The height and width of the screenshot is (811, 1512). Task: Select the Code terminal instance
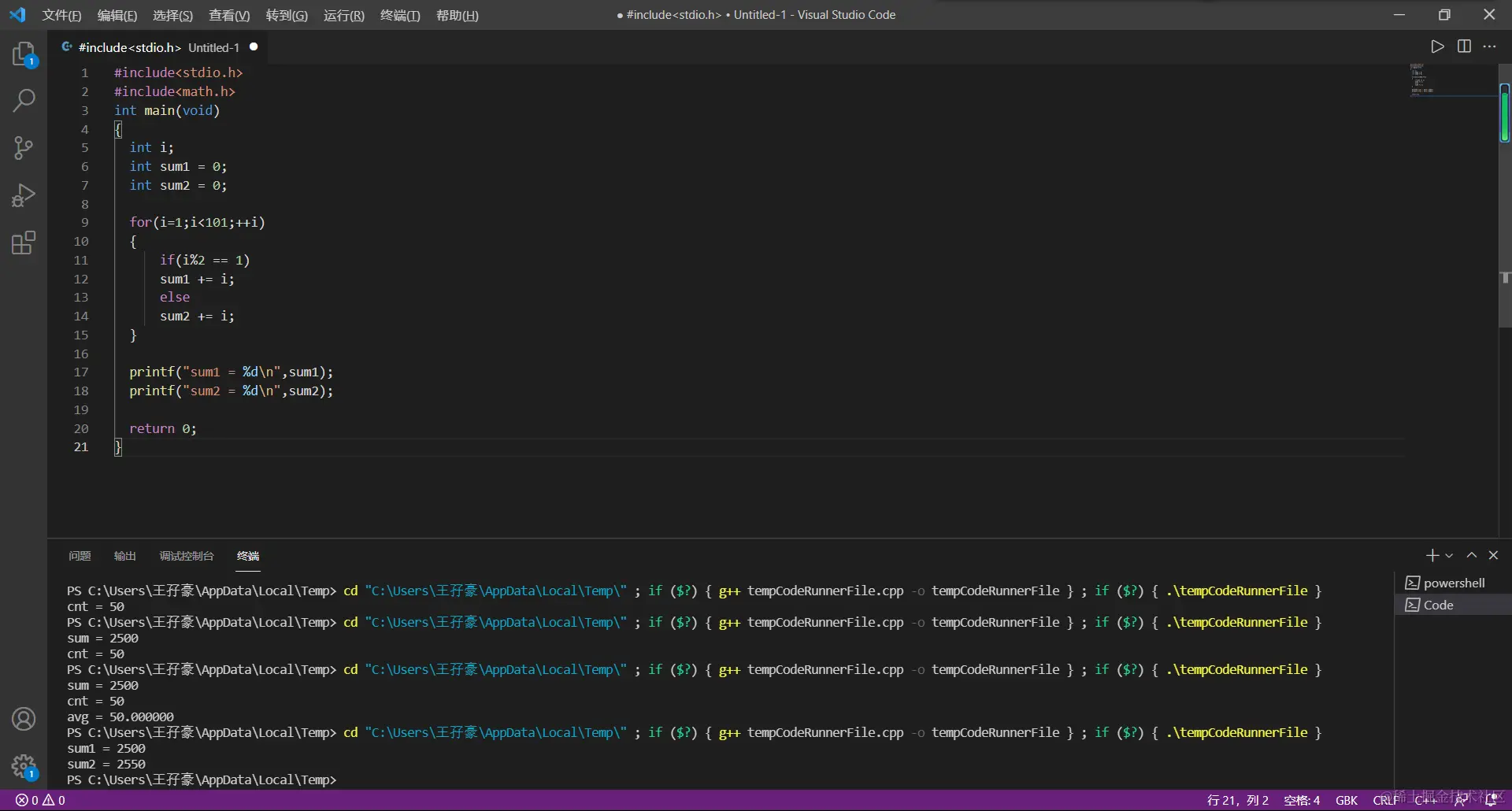1452,605
